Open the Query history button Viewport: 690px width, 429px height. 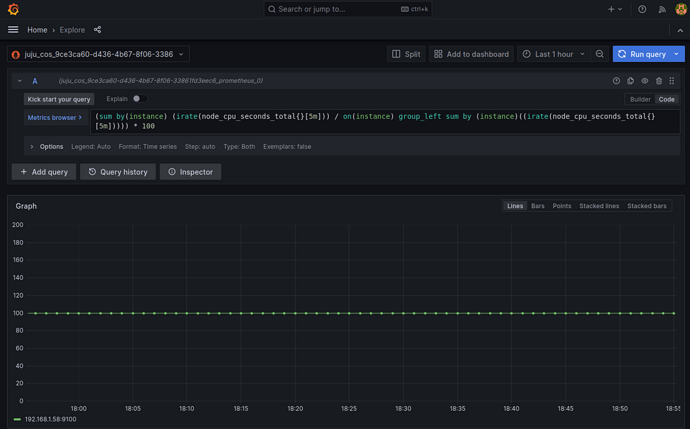(x=118, y=172)
